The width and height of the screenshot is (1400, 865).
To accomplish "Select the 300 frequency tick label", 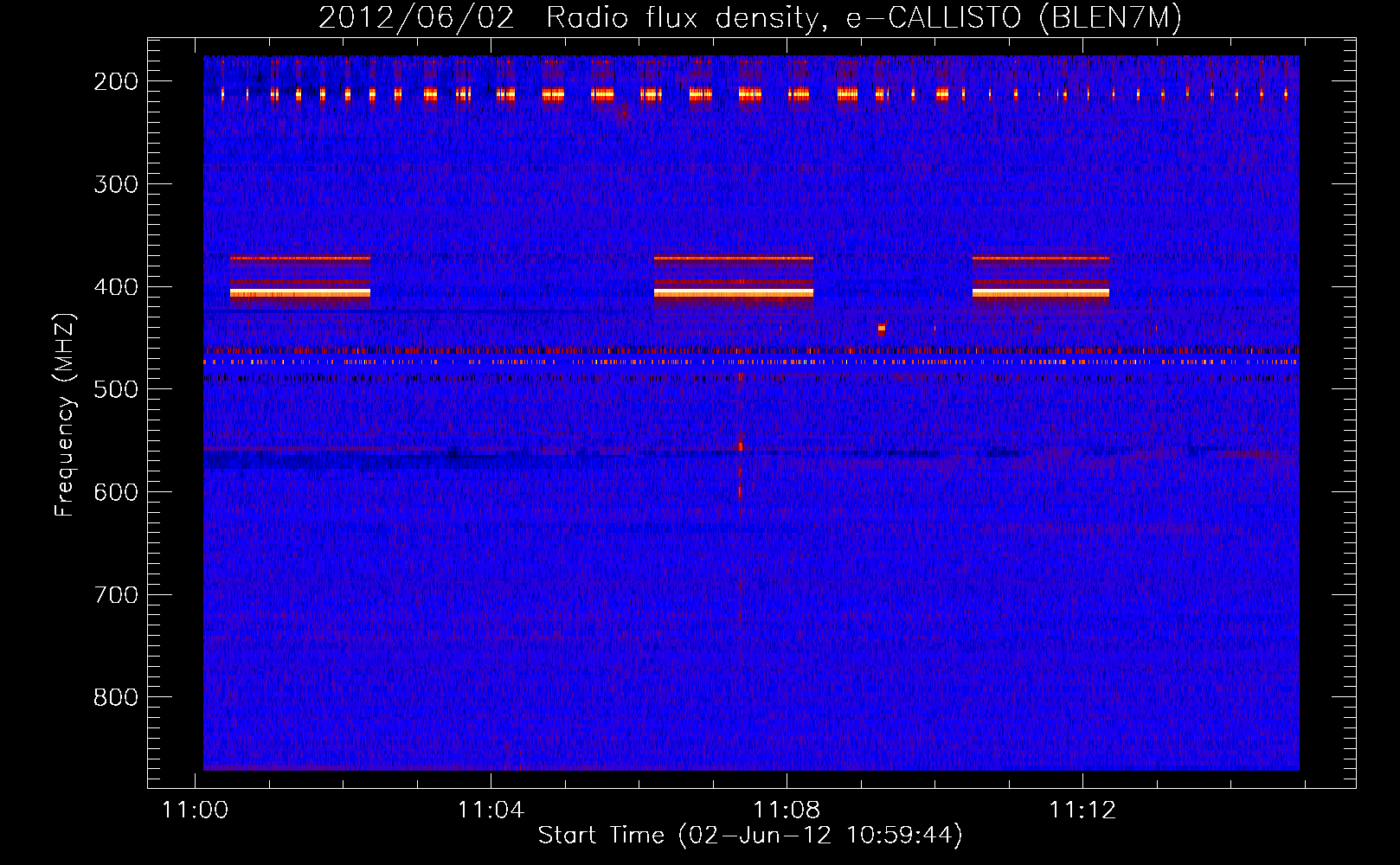I will pos(115,183).
